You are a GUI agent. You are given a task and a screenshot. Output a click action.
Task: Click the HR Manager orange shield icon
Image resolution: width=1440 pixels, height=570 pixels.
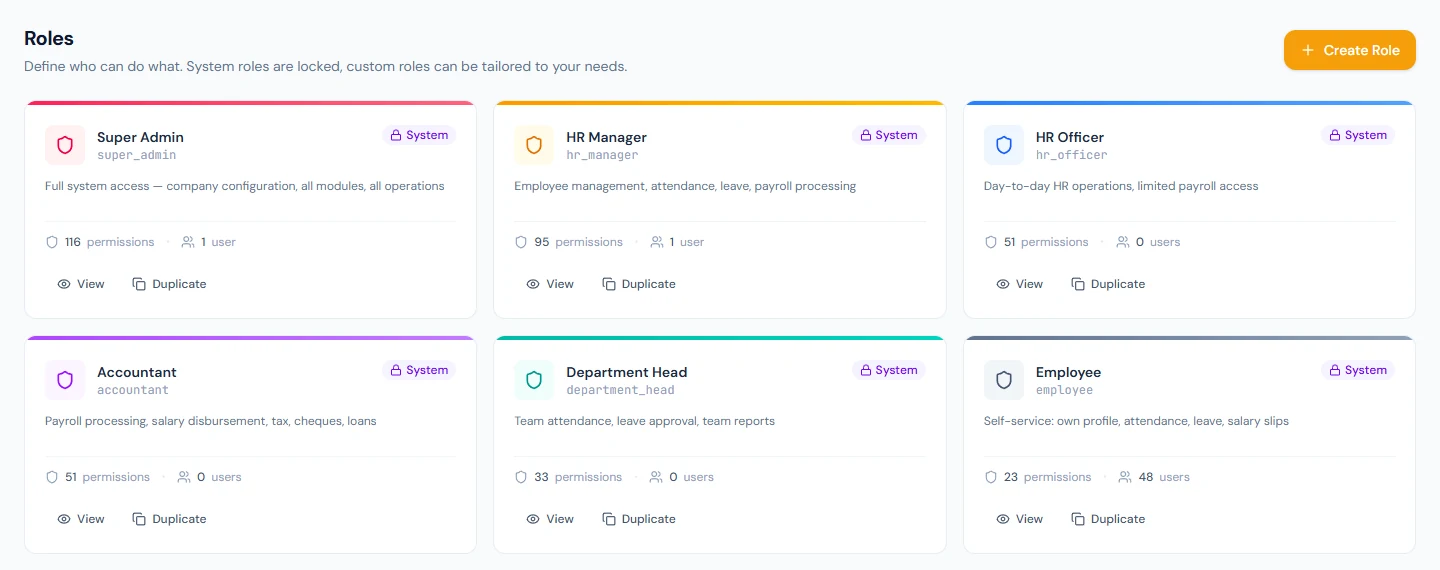click(534, 145)
